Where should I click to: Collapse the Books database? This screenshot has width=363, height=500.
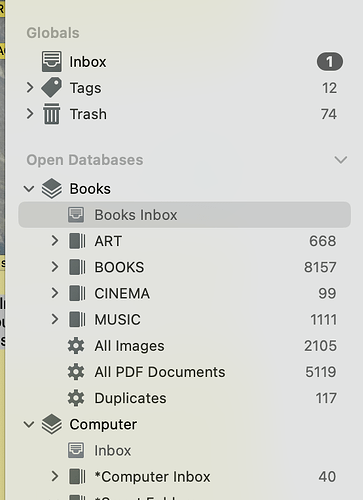point(29,189)
